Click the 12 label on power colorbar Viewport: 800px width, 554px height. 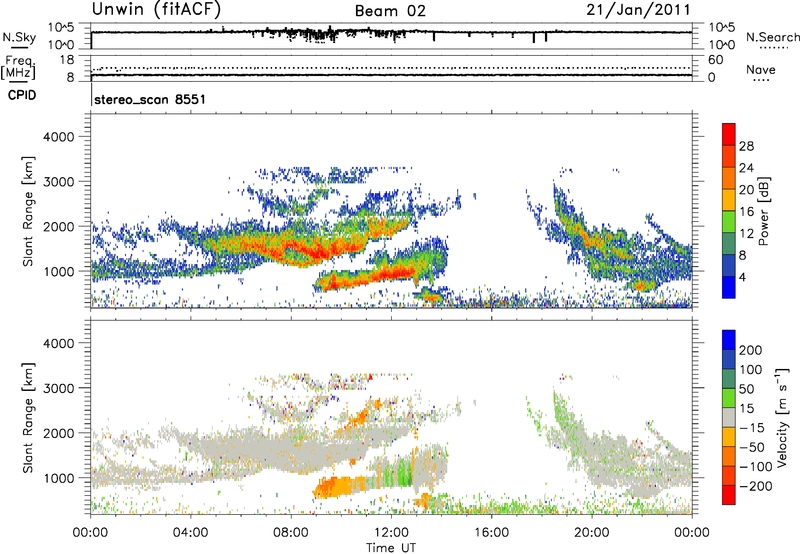(x=746, y=234)
